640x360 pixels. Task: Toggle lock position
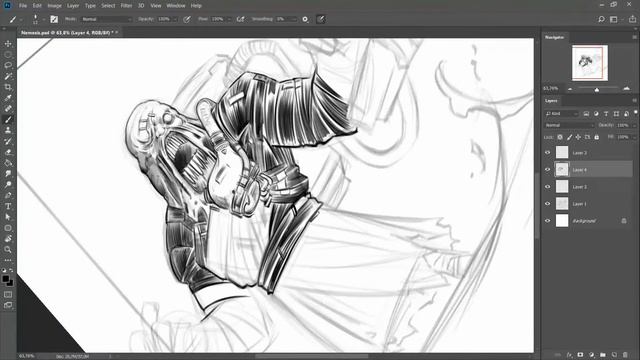[578, 137]
